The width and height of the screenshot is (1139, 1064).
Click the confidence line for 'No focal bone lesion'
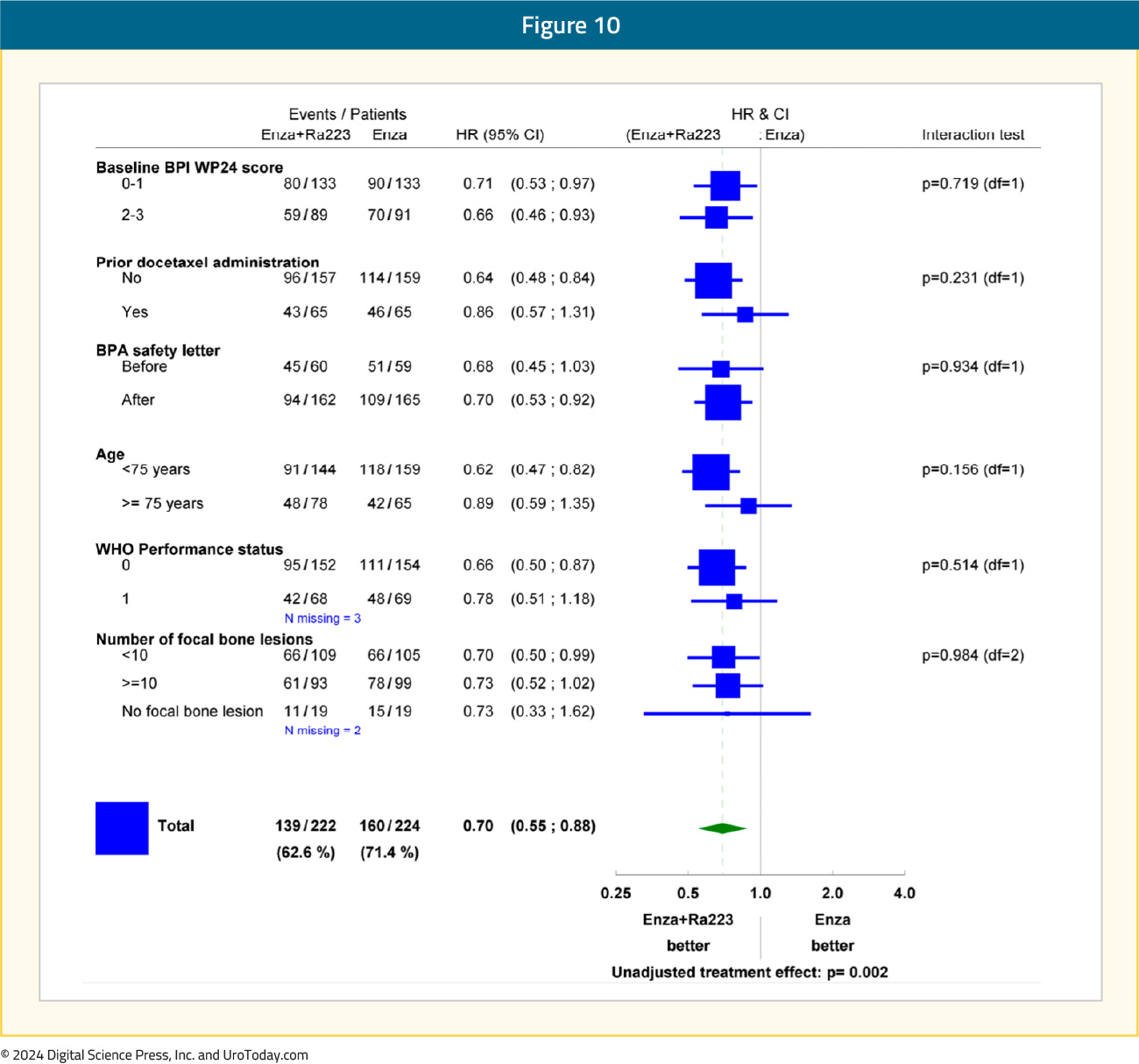[727, 714]
